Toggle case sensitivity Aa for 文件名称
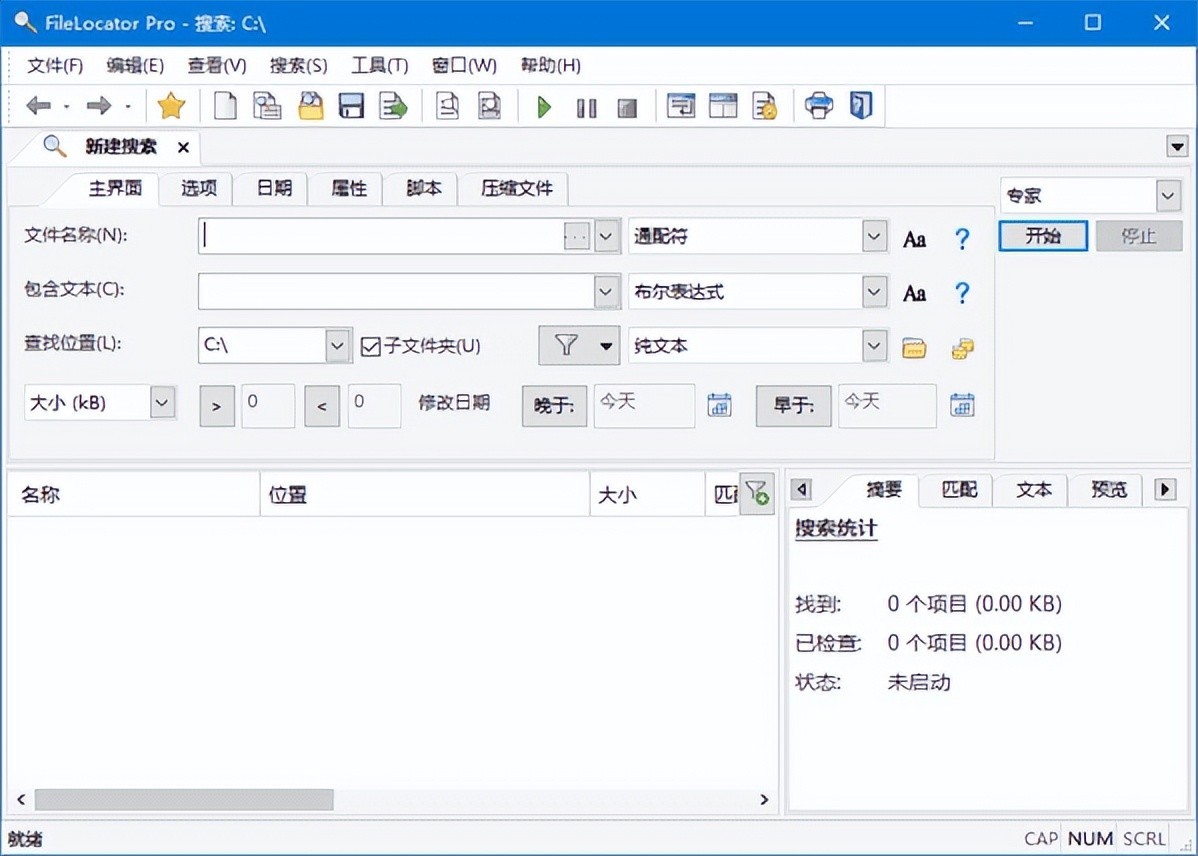 pos(914,238)
